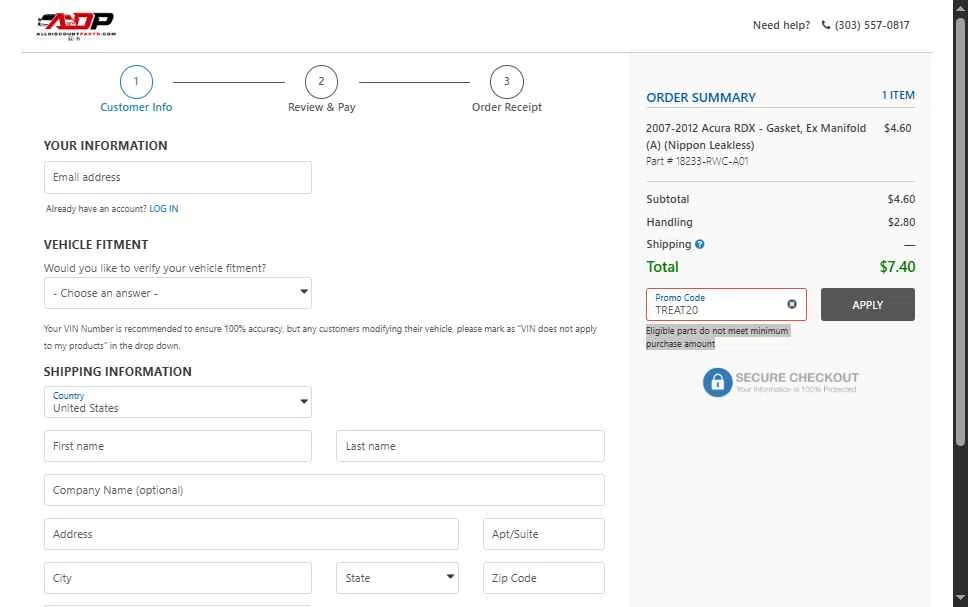The width and height of the screenshot is (968, 607).
Task: Click the scrollbar down arrow
Action: point(960,598)
